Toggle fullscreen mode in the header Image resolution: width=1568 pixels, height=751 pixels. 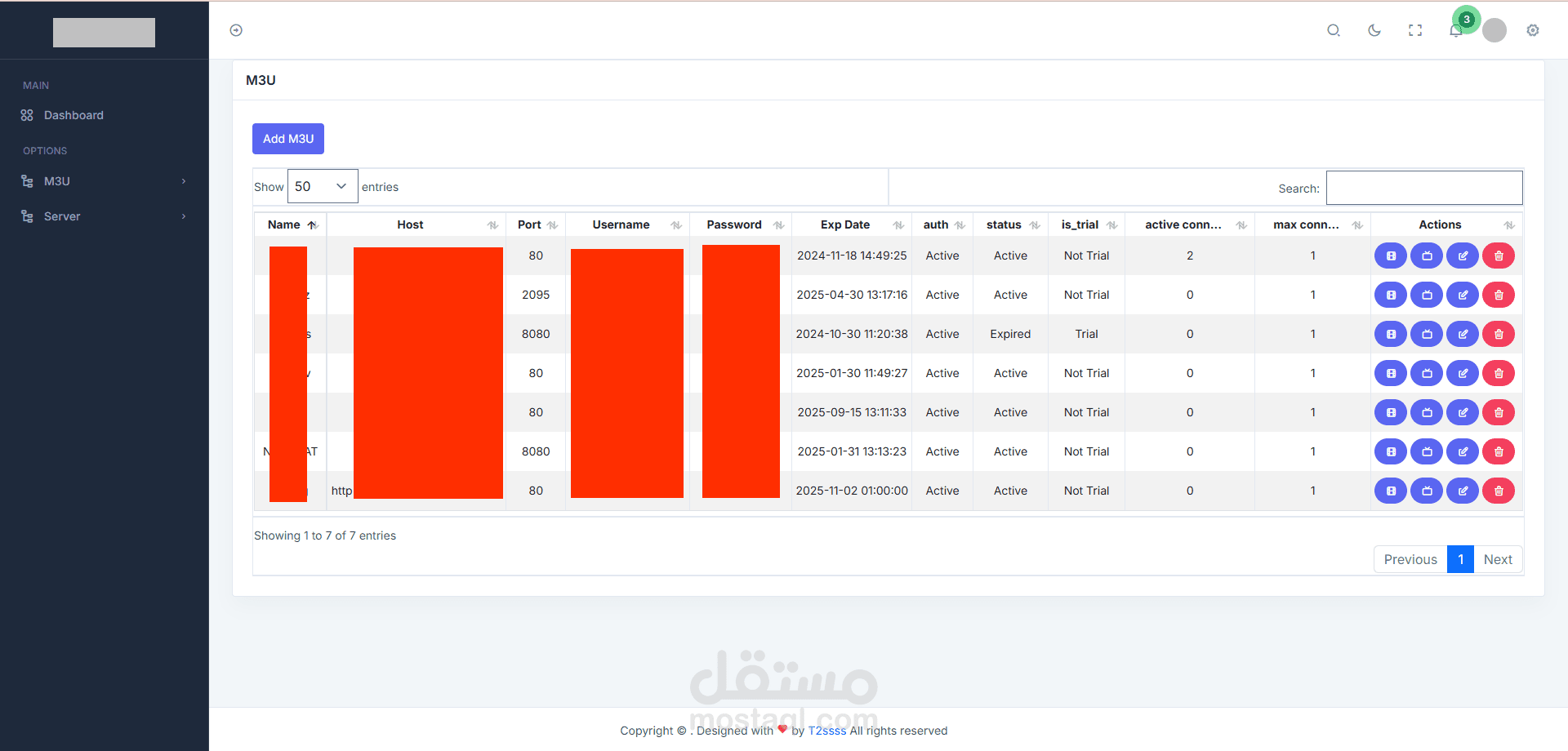tap(1415, 30)
